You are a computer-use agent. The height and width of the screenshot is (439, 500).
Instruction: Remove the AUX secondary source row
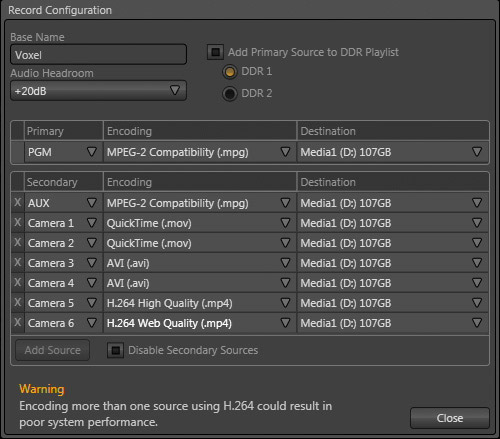[18, 202]
